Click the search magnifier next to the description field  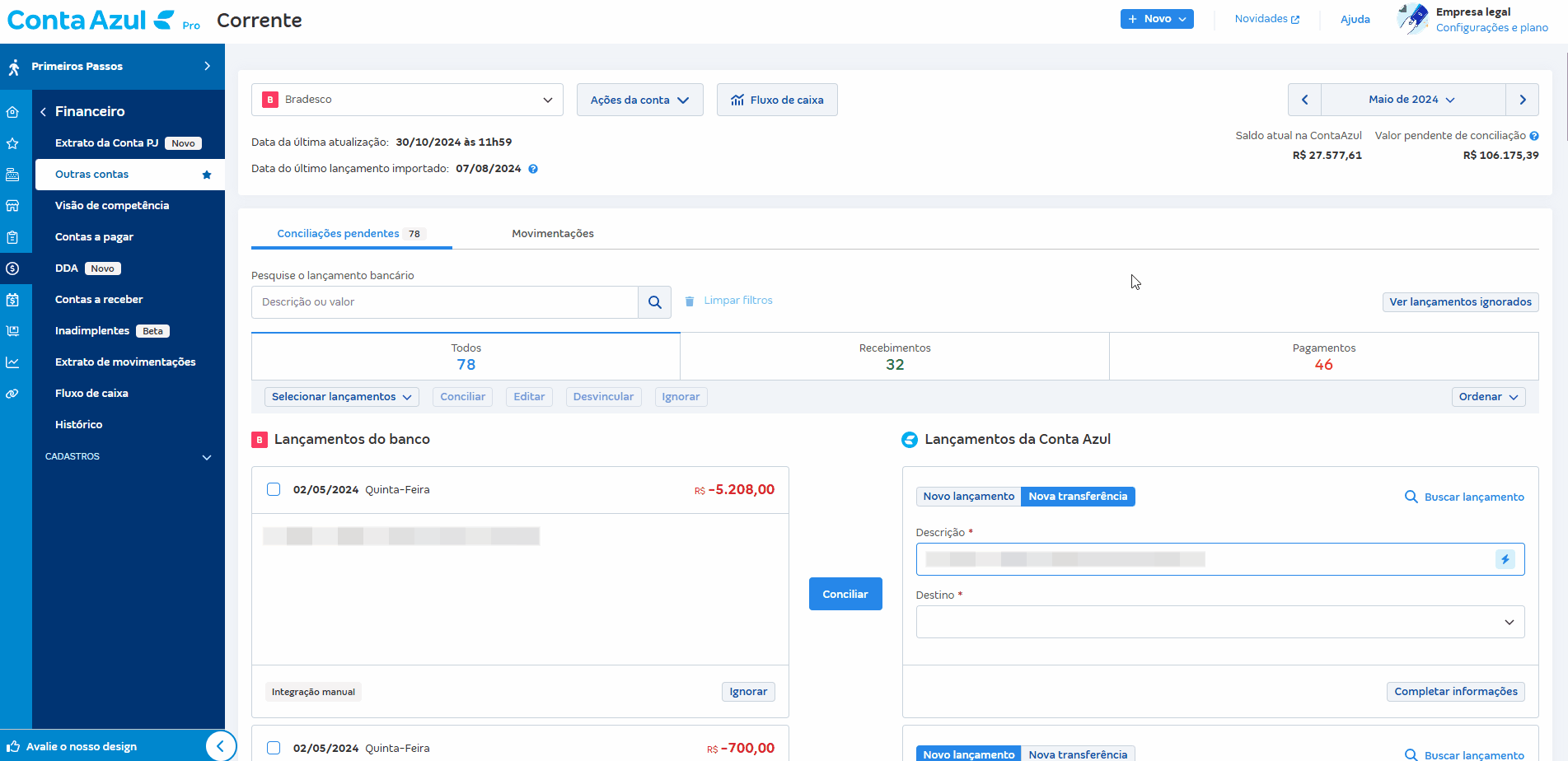(654, 302)
